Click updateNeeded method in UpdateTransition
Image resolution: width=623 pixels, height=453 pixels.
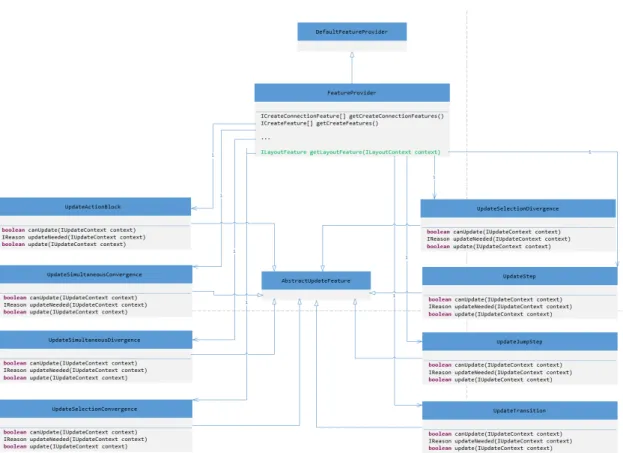pyautogui.click(x=500, y=441)
